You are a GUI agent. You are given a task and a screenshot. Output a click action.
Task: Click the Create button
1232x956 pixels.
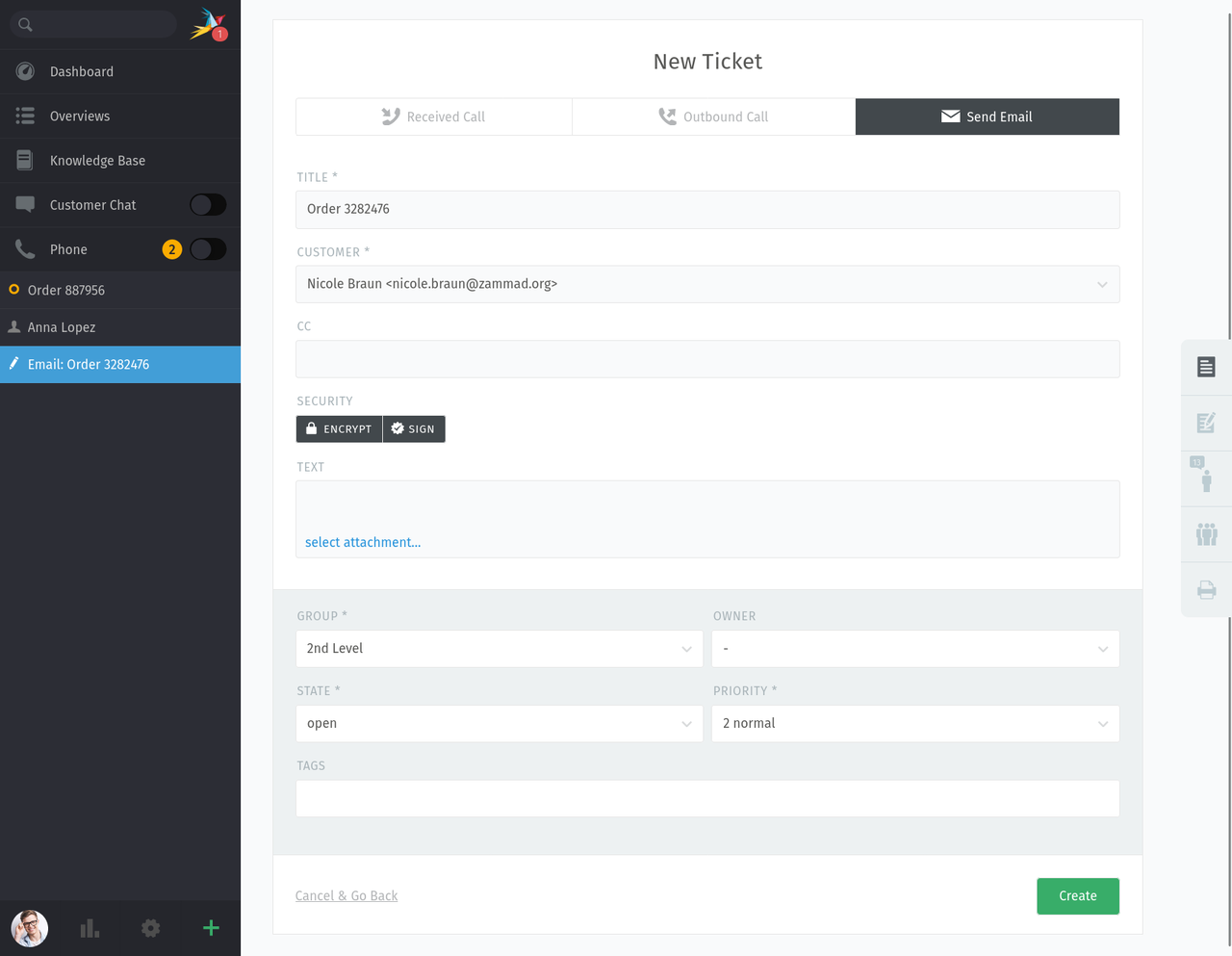1077,895
